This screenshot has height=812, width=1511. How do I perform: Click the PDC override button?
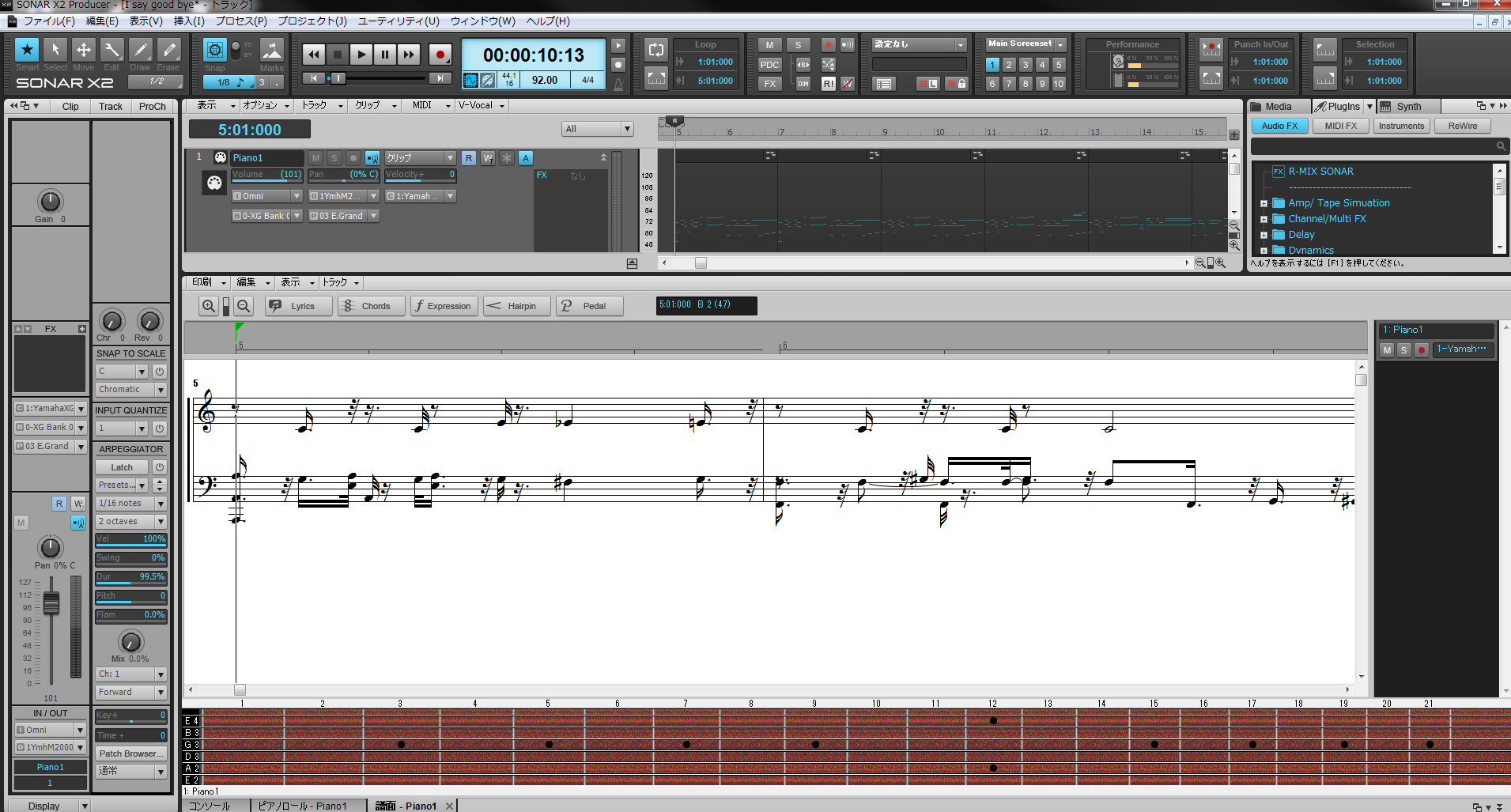[769, 64]
